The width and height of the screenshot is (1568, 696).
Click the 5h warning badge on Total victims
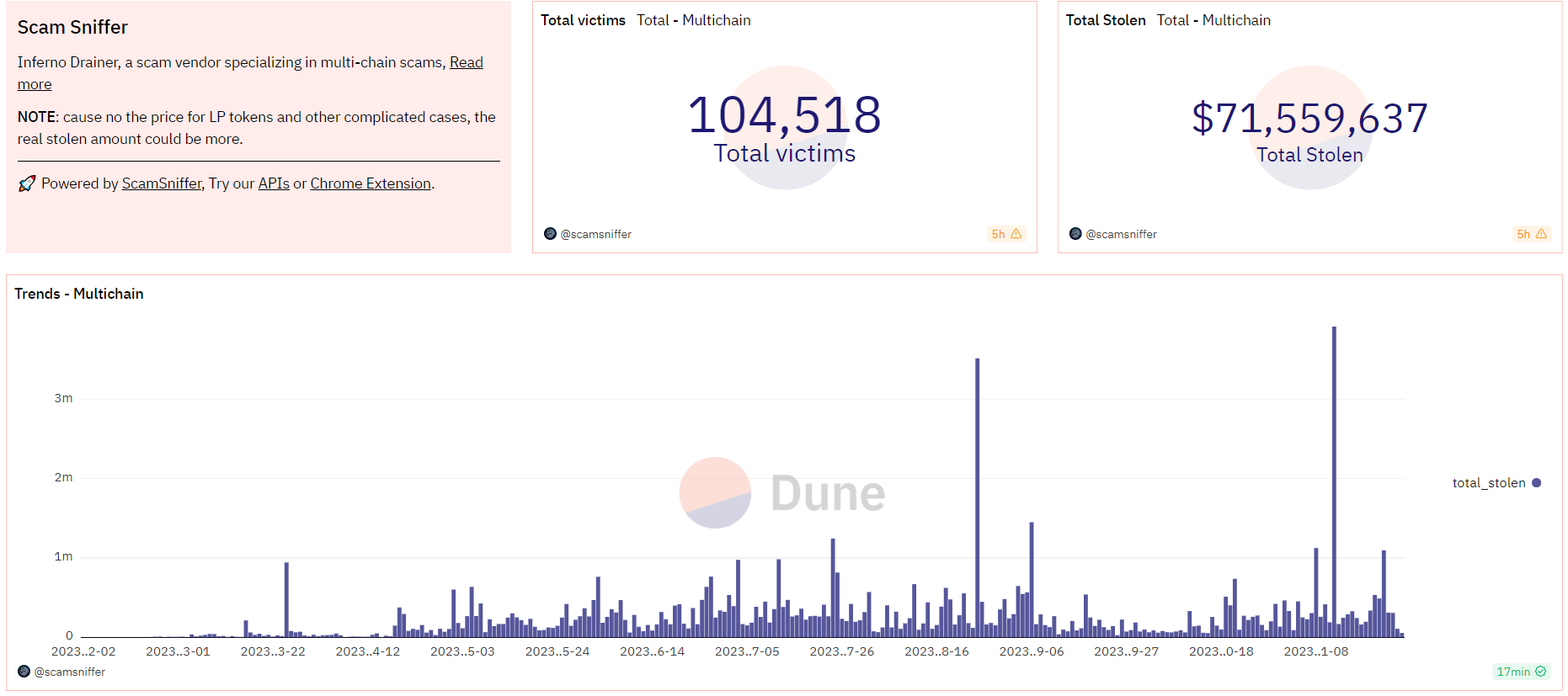point(1006,234)
